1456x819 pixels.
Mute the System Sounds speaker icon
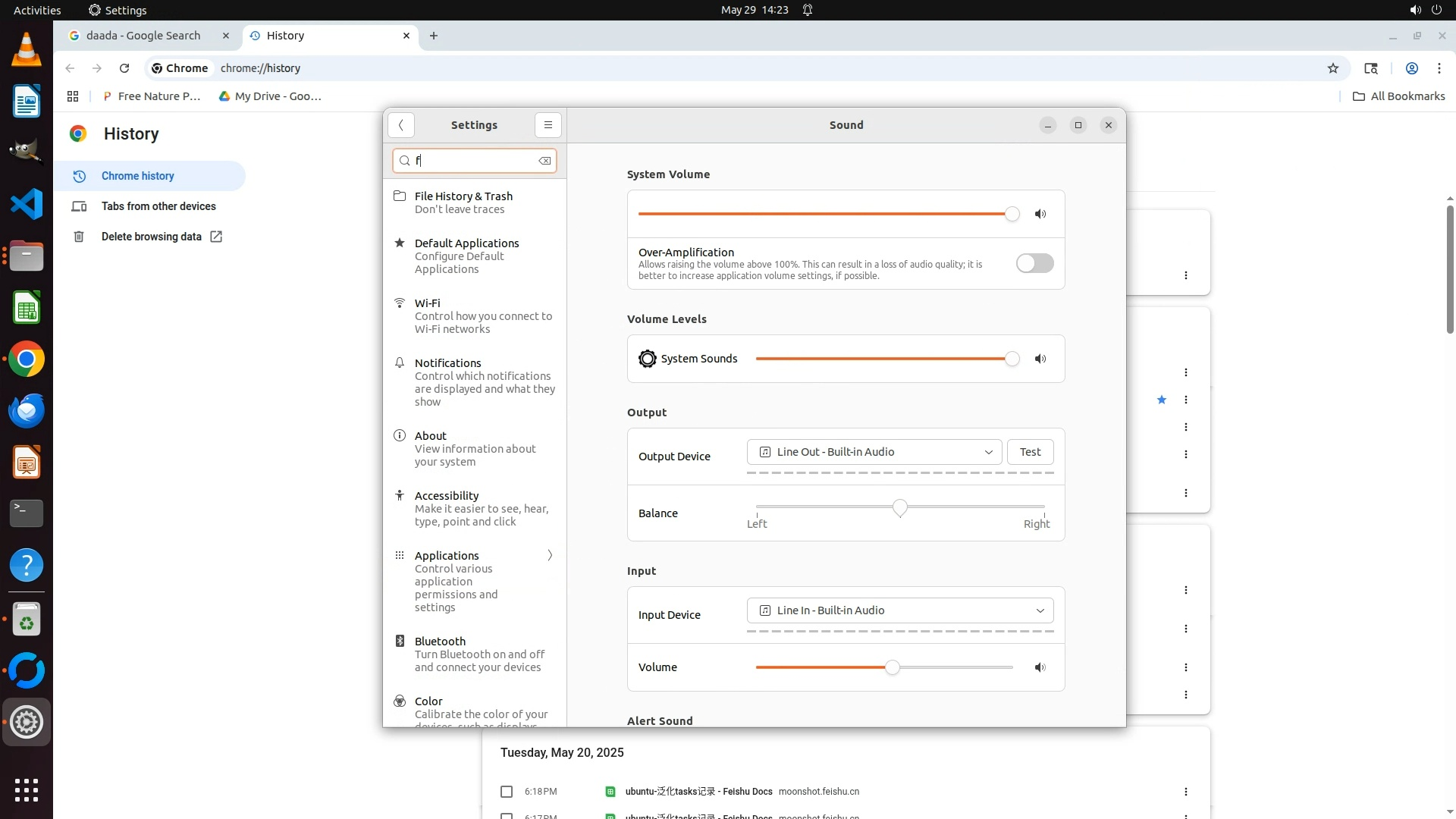point(1040,359)
